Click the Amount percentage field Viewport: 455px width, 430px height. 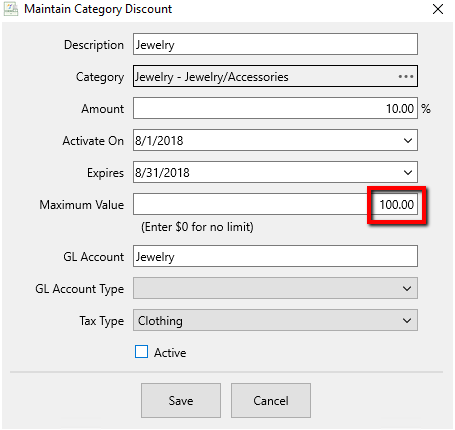[x=275, y=108]
